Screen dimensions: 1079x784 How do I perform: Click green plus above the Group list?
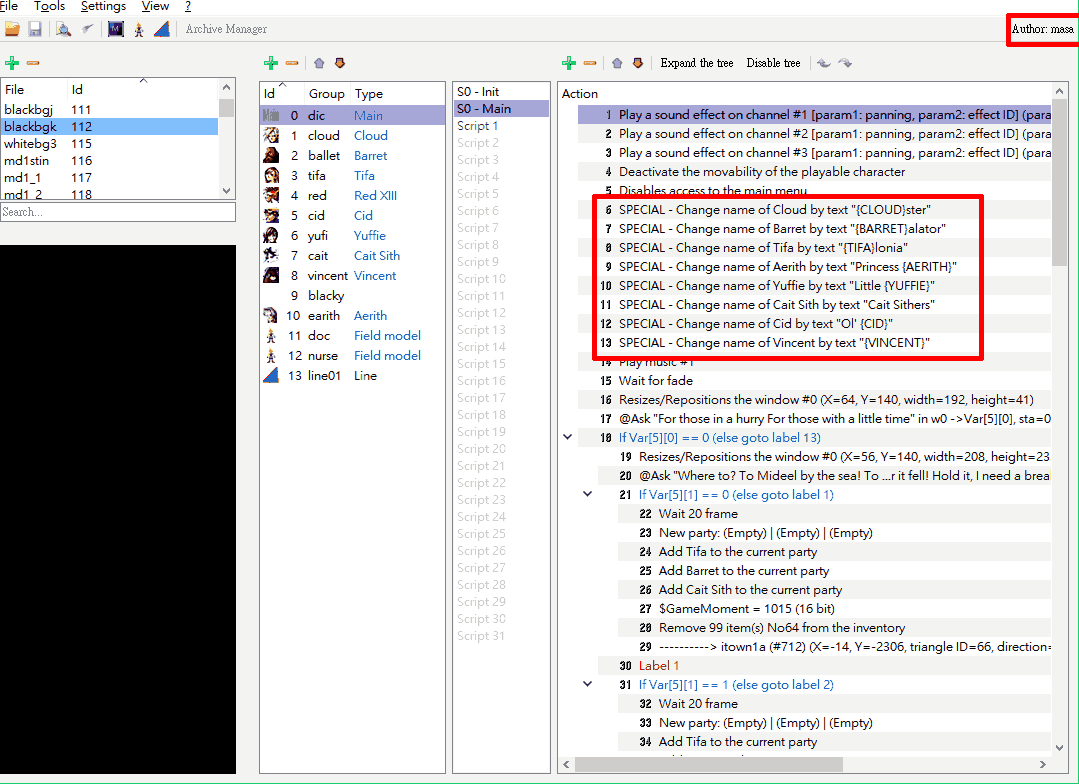[270, 63]
